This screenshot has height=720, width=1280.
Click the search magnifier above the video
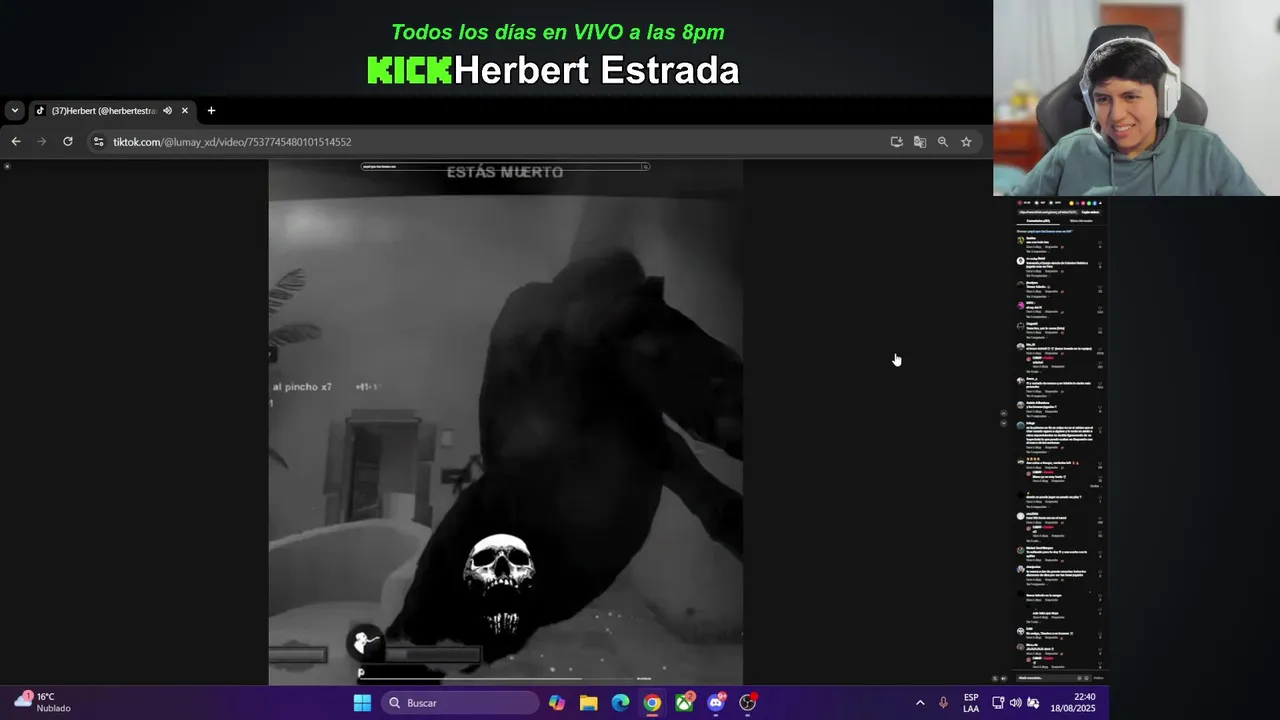[645, 166]
